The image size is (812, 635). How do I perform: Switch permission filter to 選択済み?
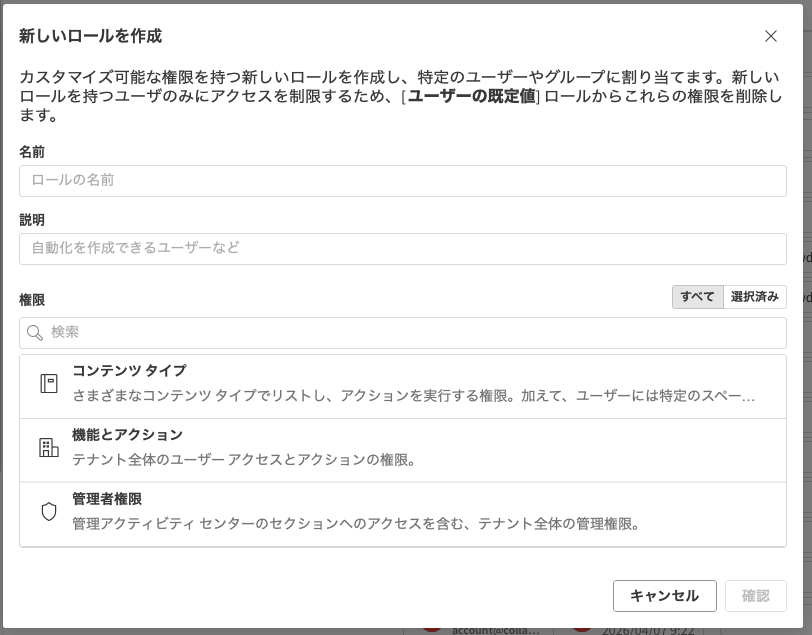click(754, 297)
